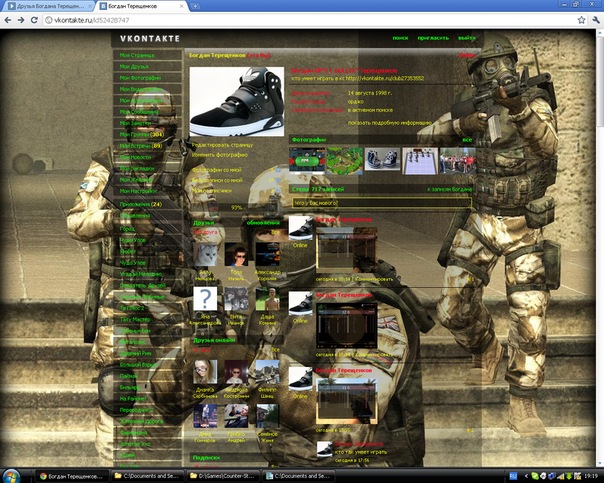This screenshot has height=483, width=604.
Task: Click the sneaker avatar beside the first wall post
Action: click(x=300, y=226)
